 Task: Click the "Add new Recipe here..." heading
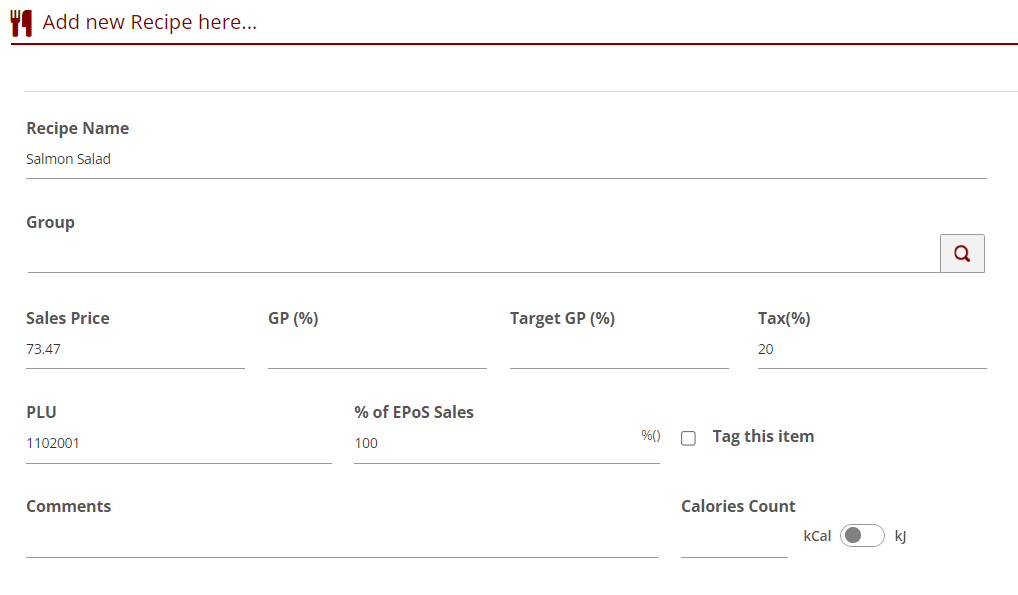150,22
